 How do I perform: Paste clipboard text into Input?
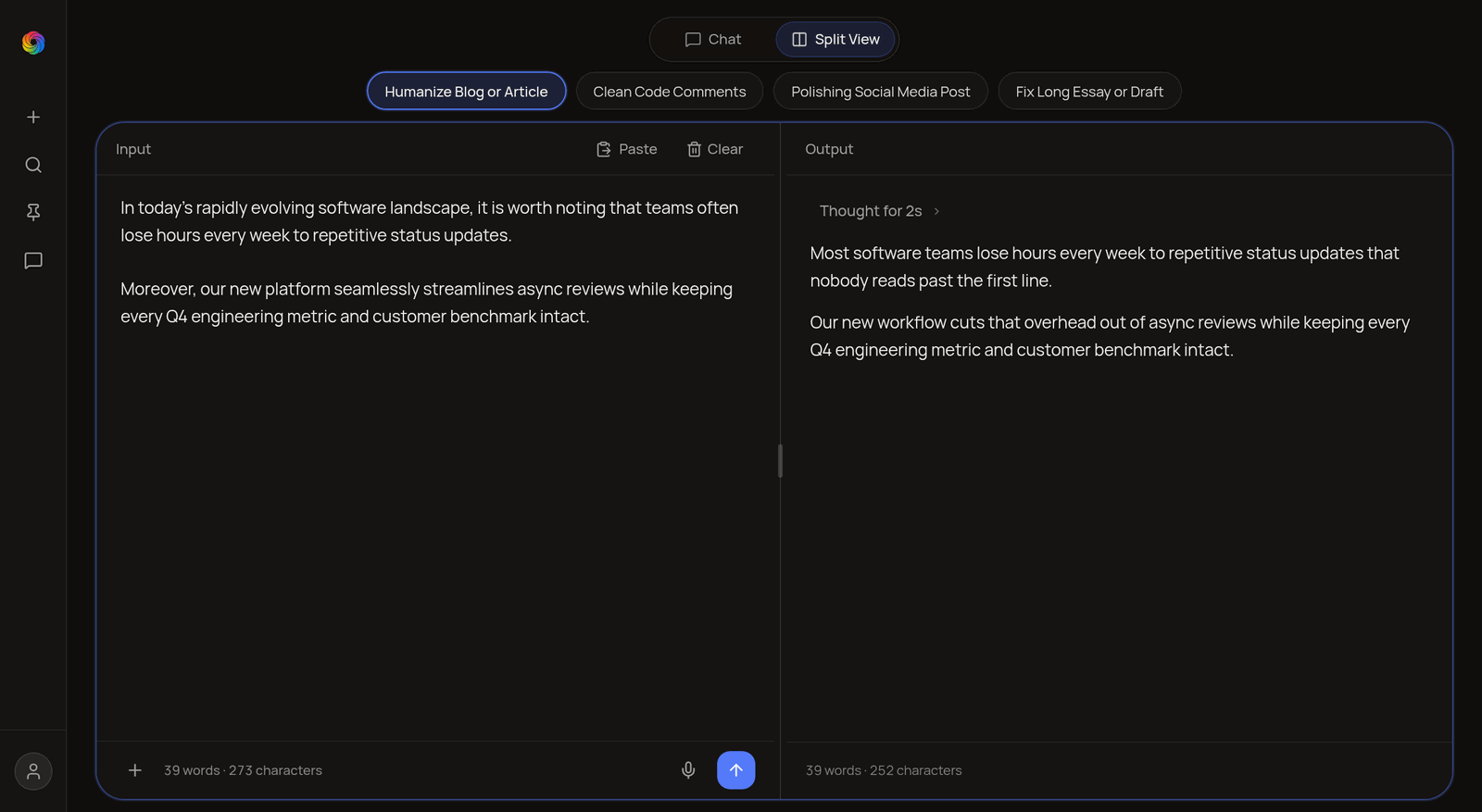coord(627,149)
